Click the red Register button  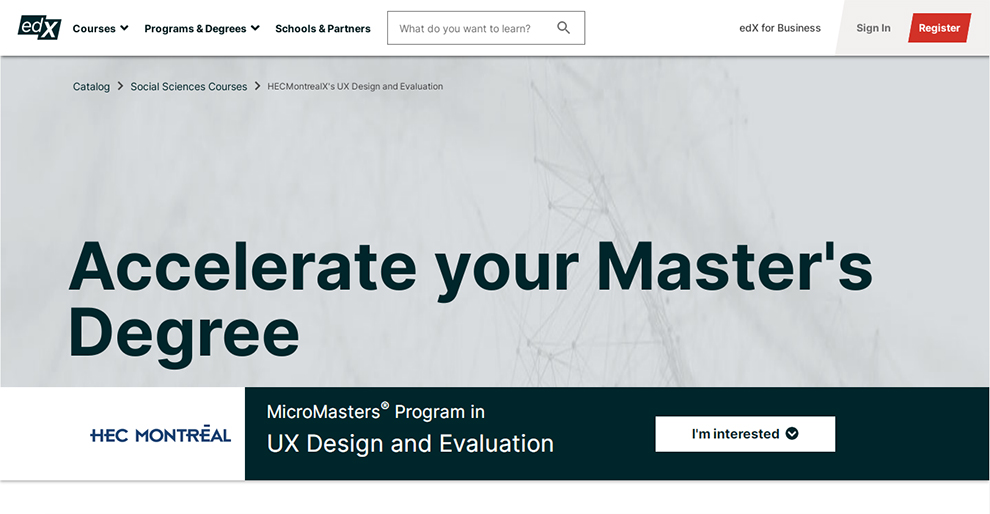click(939, 28)
